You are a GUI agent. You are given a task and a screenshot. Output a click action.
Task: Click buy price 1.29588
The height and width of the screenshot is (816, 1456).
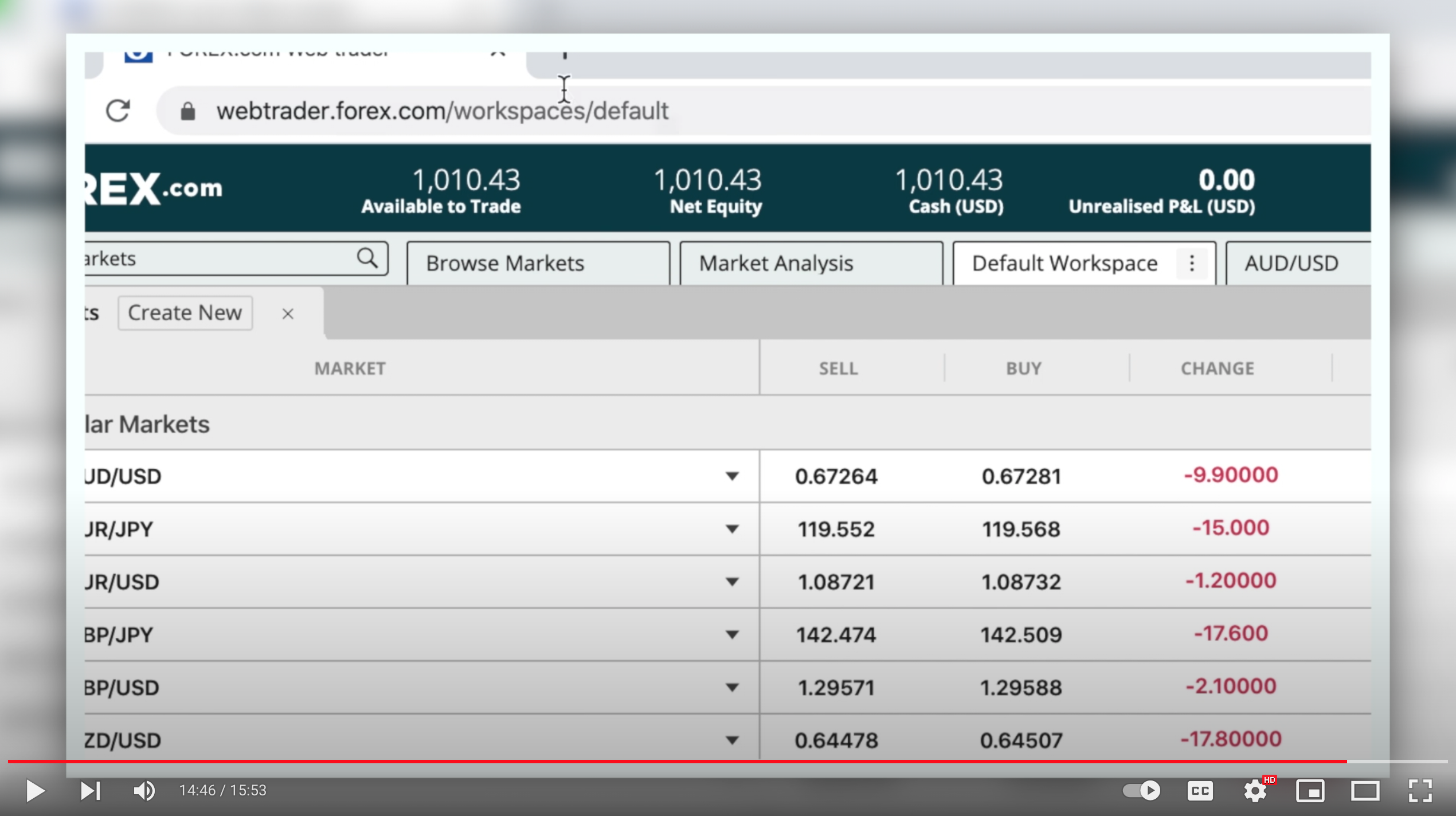pos(1021,688)
